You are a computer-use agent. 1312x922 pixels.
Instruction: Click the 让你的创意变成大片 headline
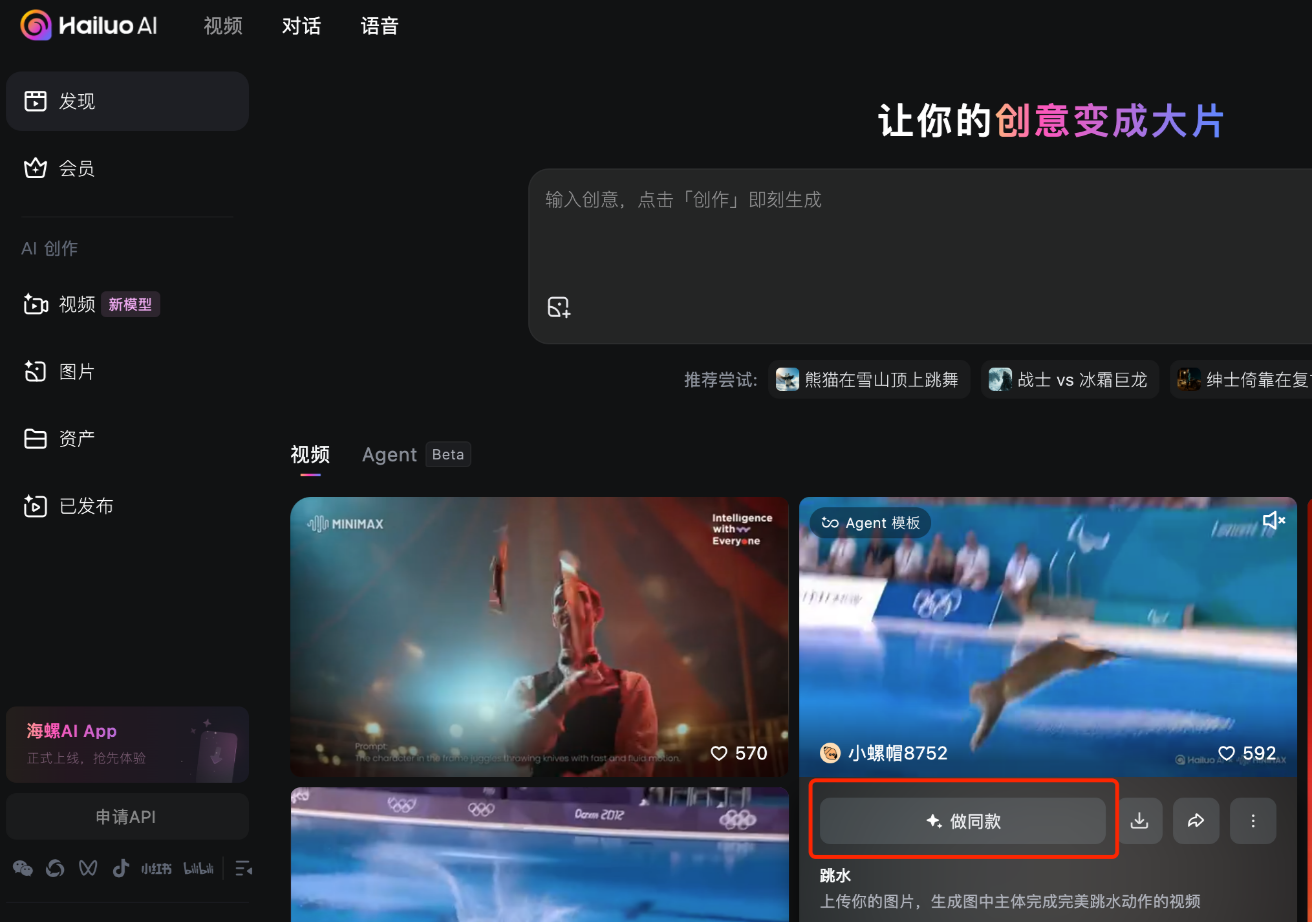pyautogui.click(x=1051, y=121)
